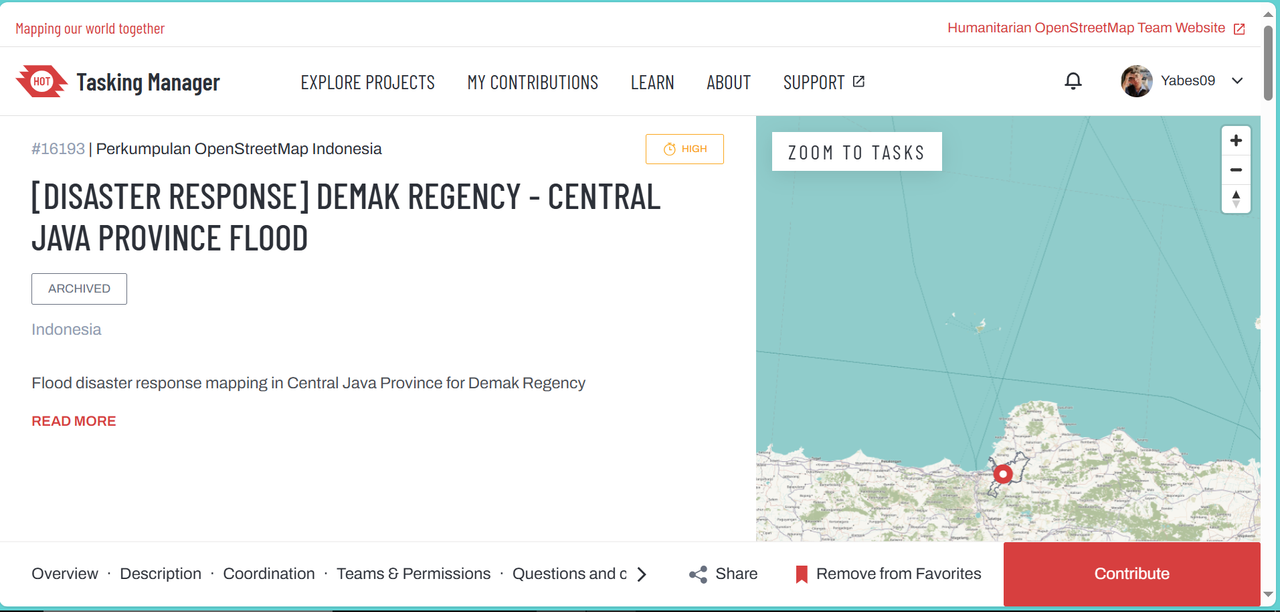Open the Learn menu item
The height and width of the screenshot is (612, 1280).
click(652, 82)
